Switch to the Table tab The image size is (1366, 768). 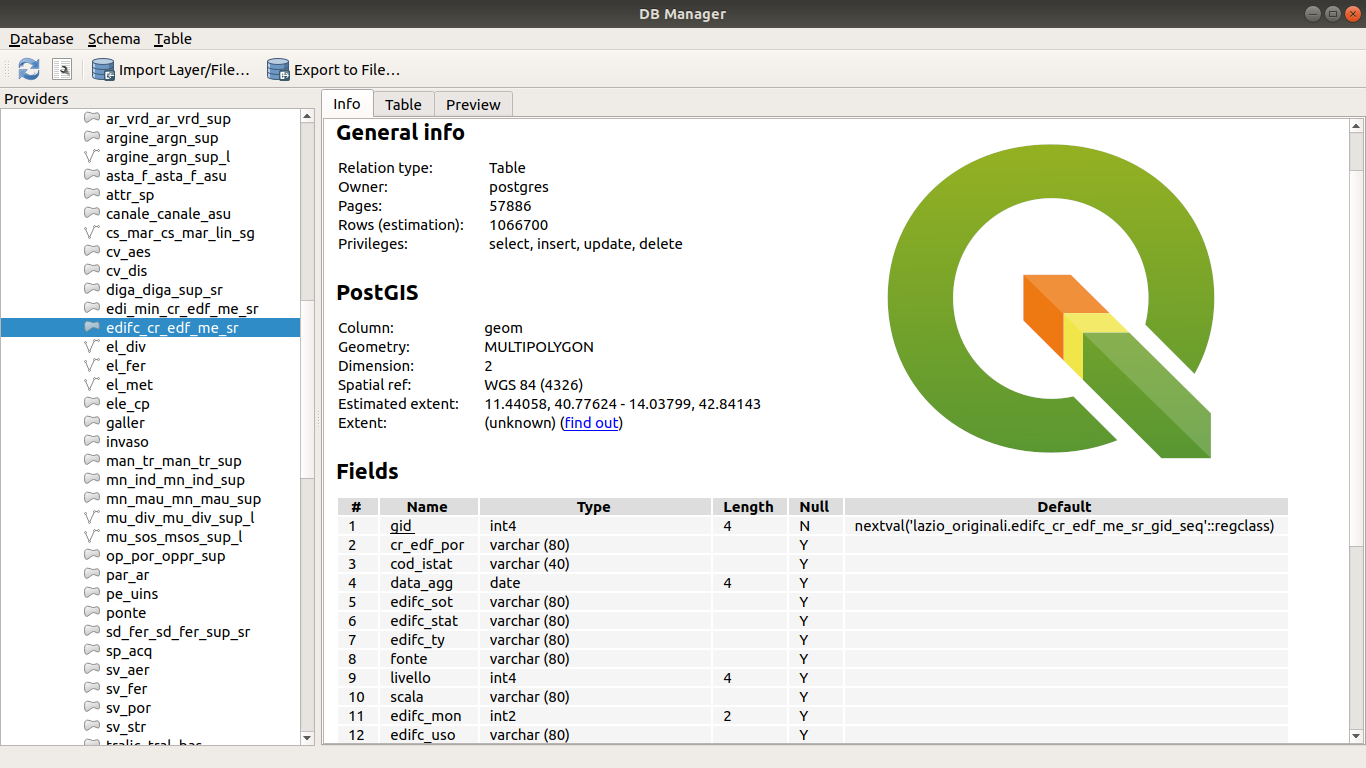click(403, 104)
